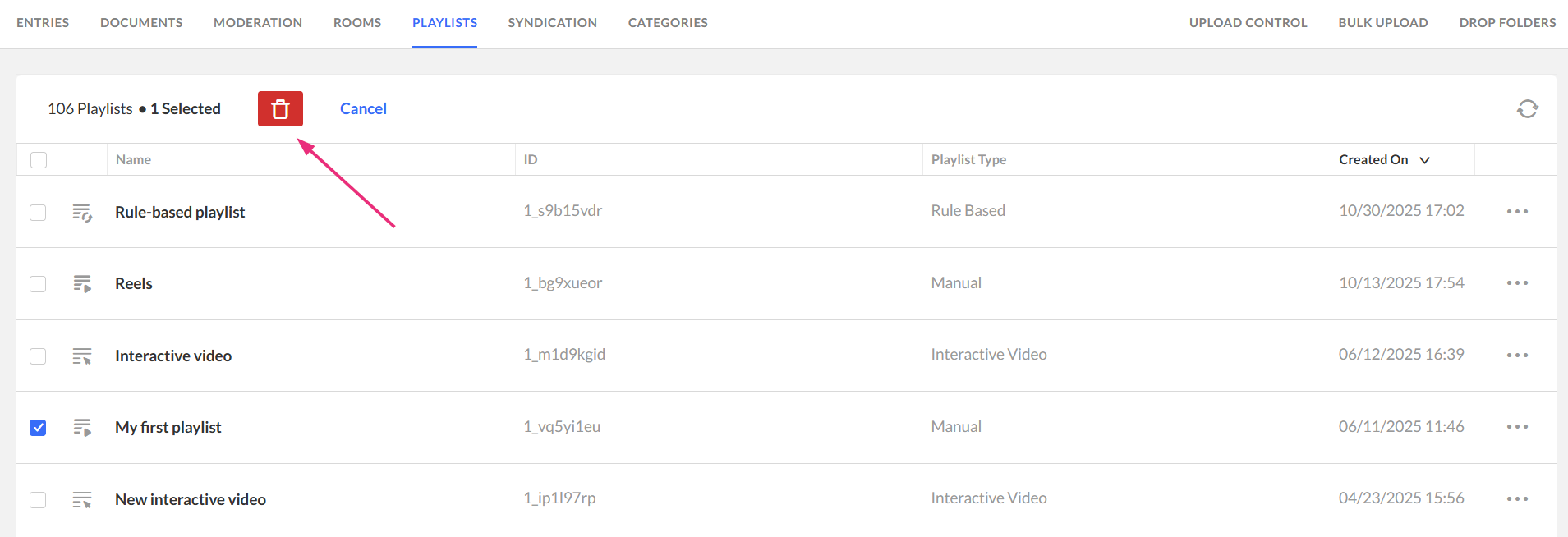Sort by the Created On column arrow
This screenshot has height=537, width=1568.
[1425, 160]
